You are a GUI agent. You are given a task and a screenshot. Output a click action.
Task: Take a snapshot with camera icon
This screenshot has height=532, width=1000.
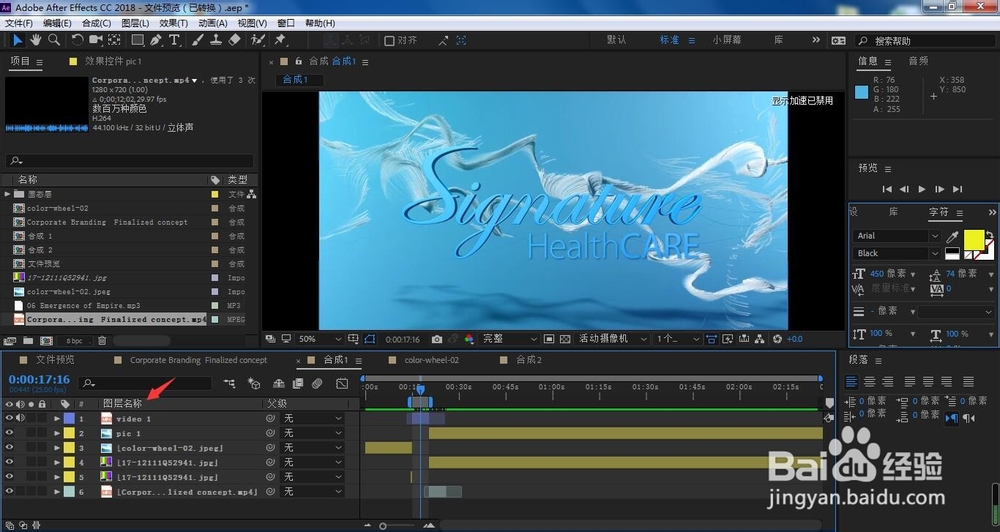tap(437, 339)
